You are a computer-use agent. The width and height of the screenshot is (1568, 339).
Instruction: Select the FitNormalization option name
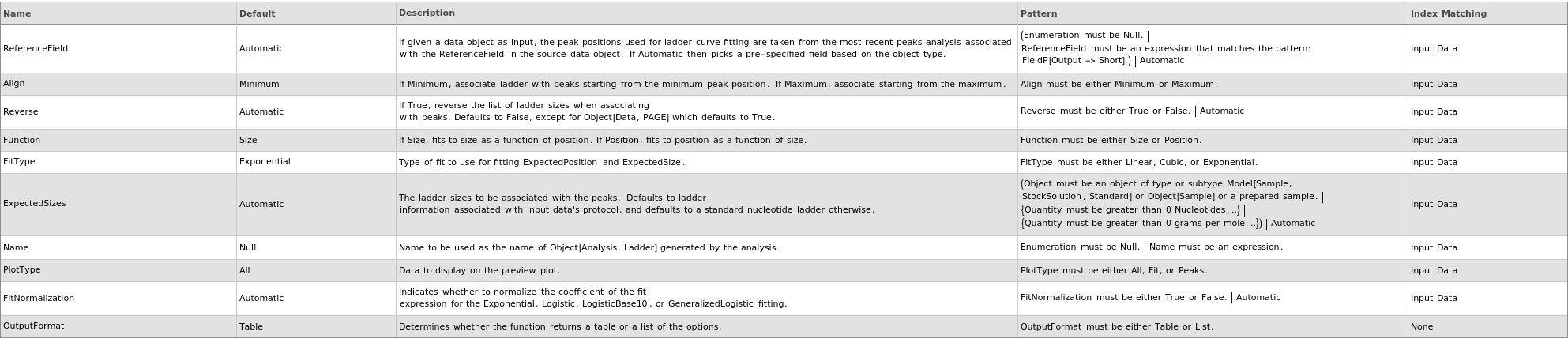(x=39, y=299)
